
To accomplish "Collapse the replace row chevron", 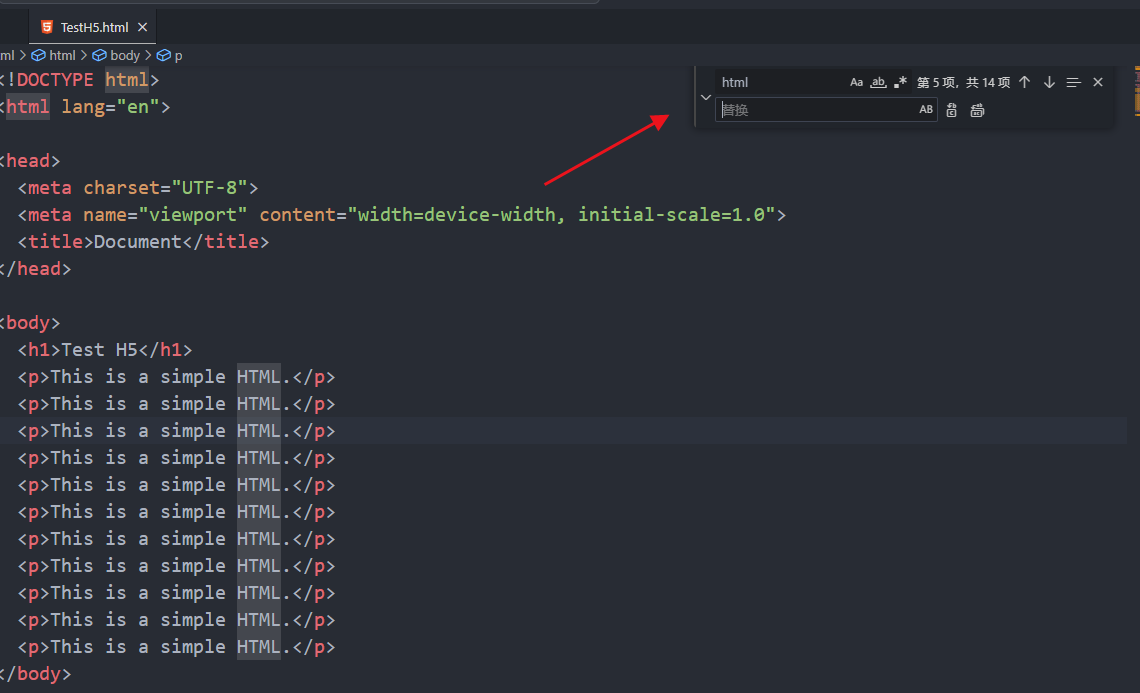I will pyautogui.click(x=705, y=97).
